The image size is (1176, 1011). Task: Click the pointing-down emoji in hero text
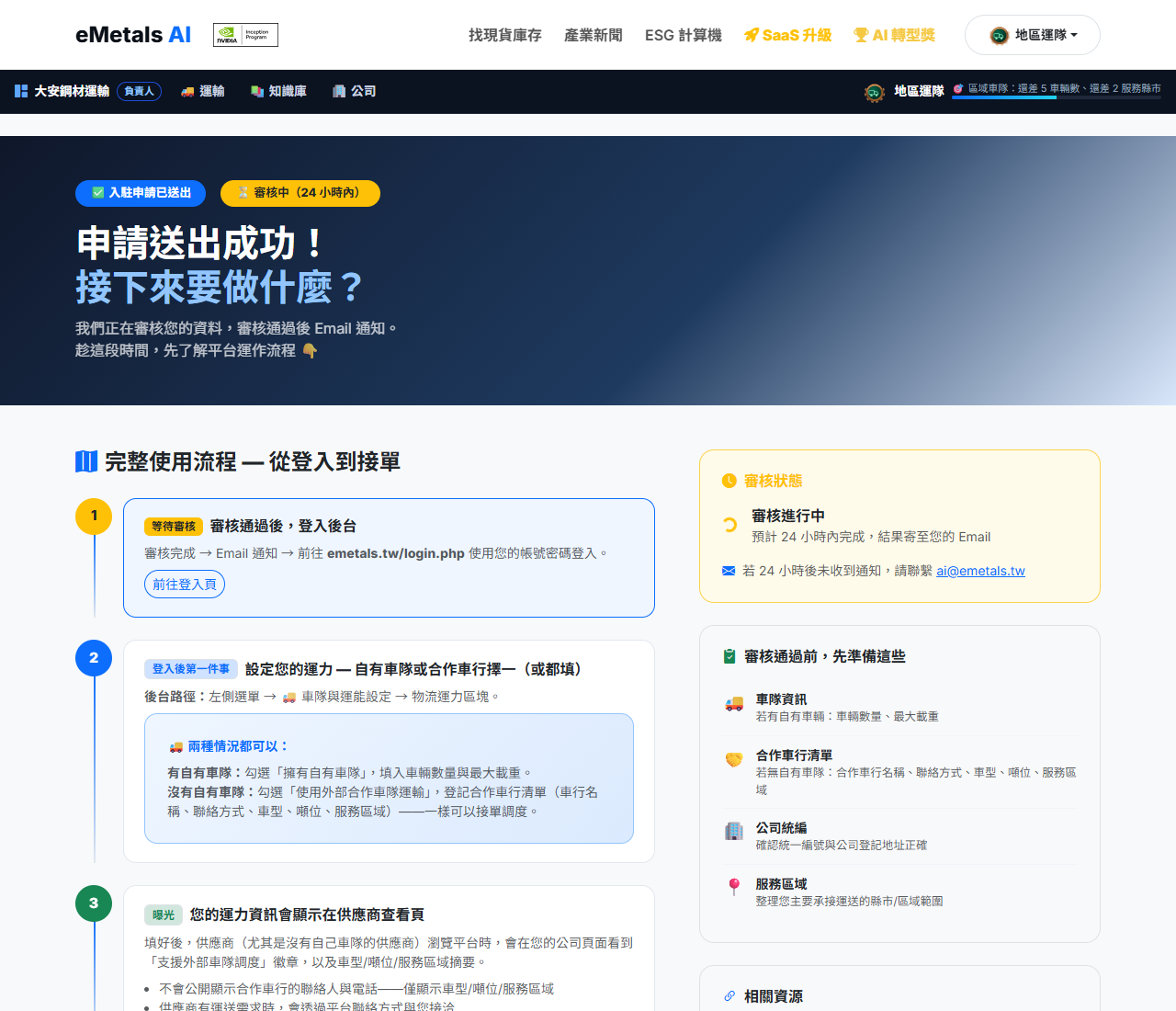point(310,351)
